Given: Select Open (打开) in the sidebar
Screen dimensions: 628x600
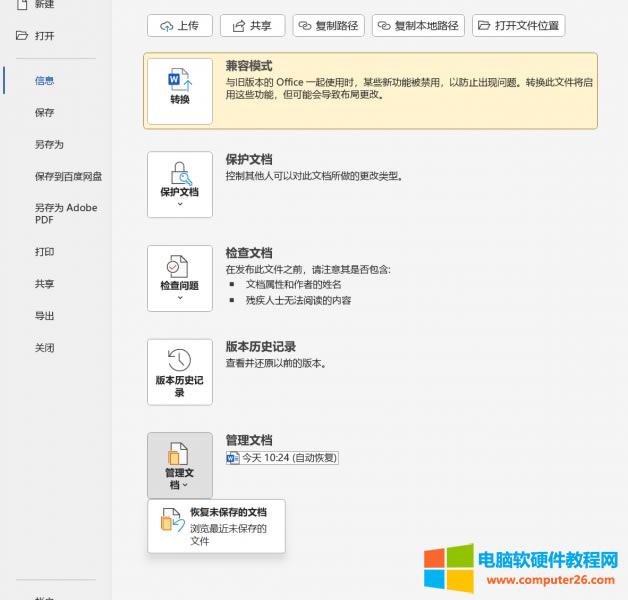Looking at the screenshot, I should (44, 36).
